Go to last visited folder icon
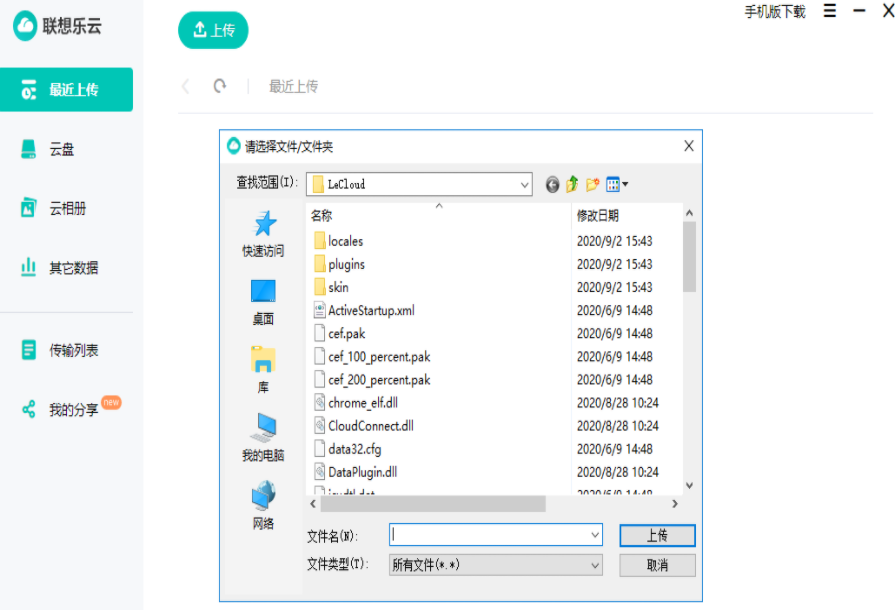This screenshot has height=610, width=895. pyautogui.click(x=552, y=184)
